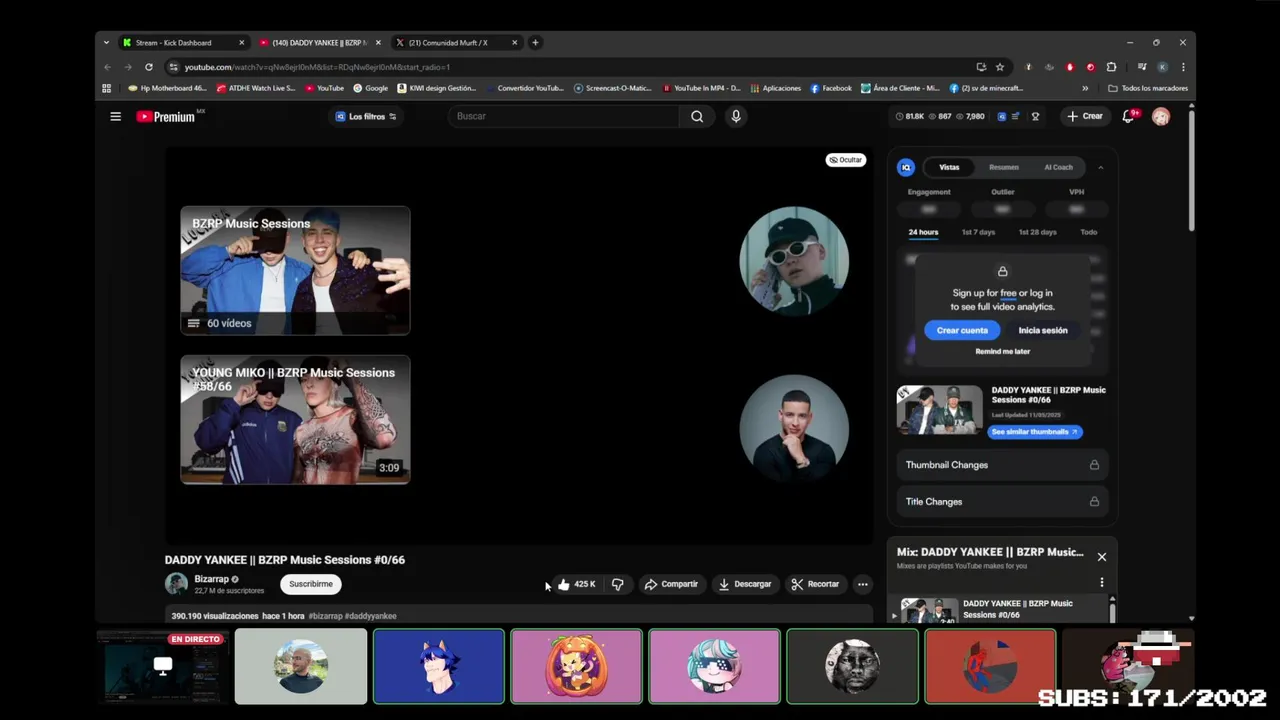The width and height of the screenshot is (1280, 720).
Task: Select the DADDY YANKEE YouTube browser tab
Action: [x=320, y=42]
